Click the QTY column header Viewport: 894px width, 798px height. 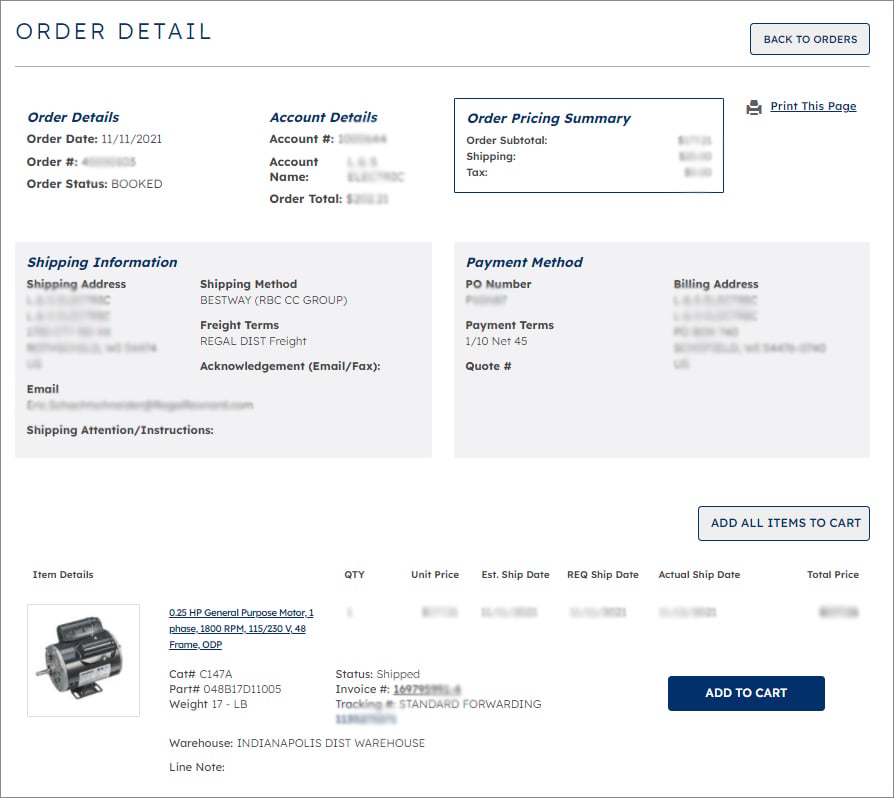pyautogui.click(x=354, y=575)
